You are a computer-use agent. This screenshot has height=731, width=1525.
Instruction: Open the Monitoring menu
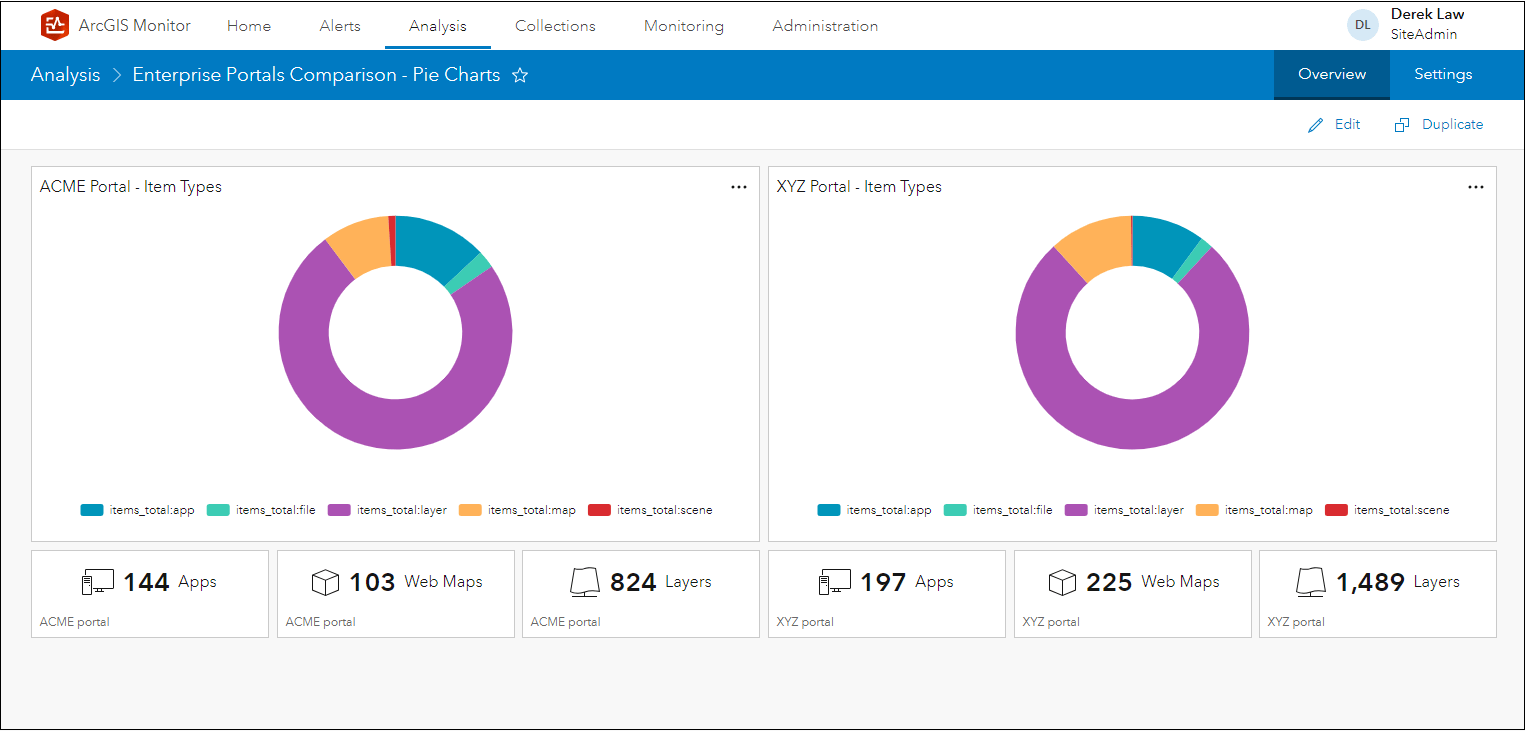click(x=684, y=26)
